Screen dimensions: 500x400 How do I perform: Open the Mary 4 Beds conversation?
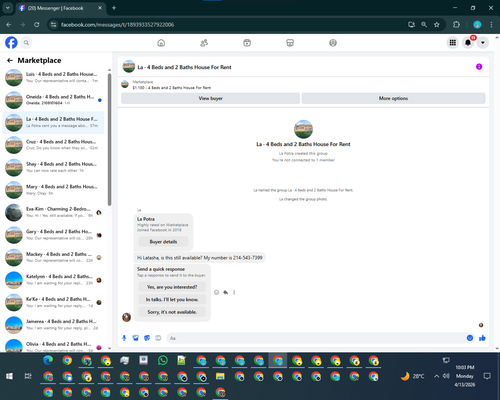point(53,190)
